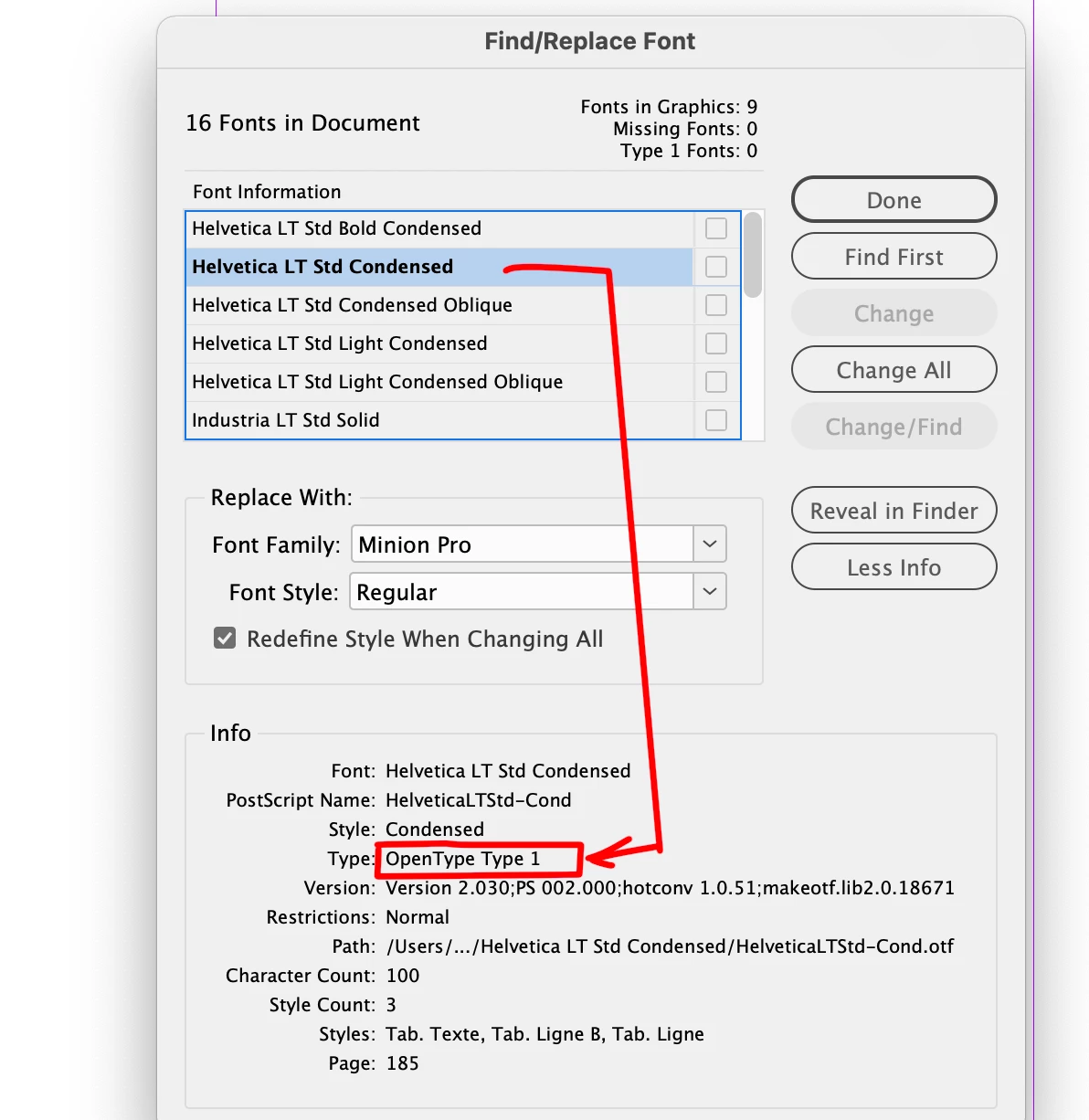Click the font path ending in HelveticaLTStd-Cond.otf
The width and height of the screenshot is (1089, 1120).
click(x=670, y=946)
